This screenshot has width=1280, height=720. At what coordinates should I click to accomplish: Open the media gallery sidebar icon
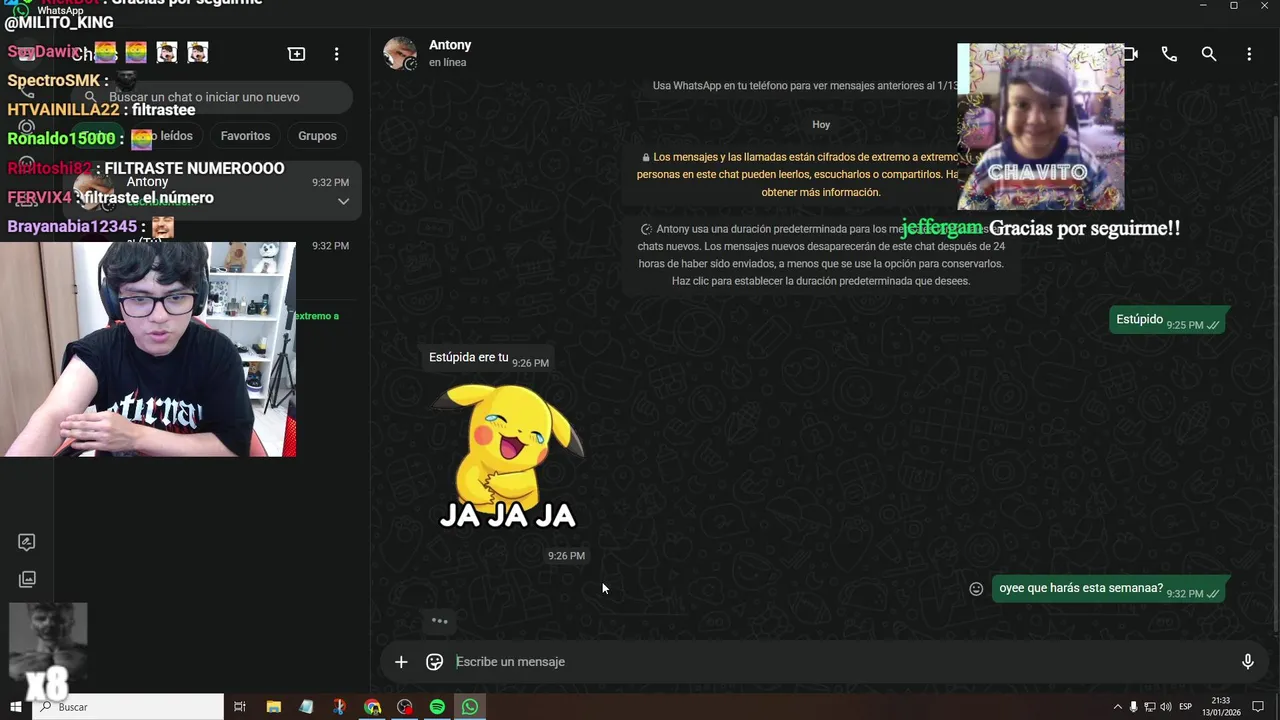click(27, 579)
